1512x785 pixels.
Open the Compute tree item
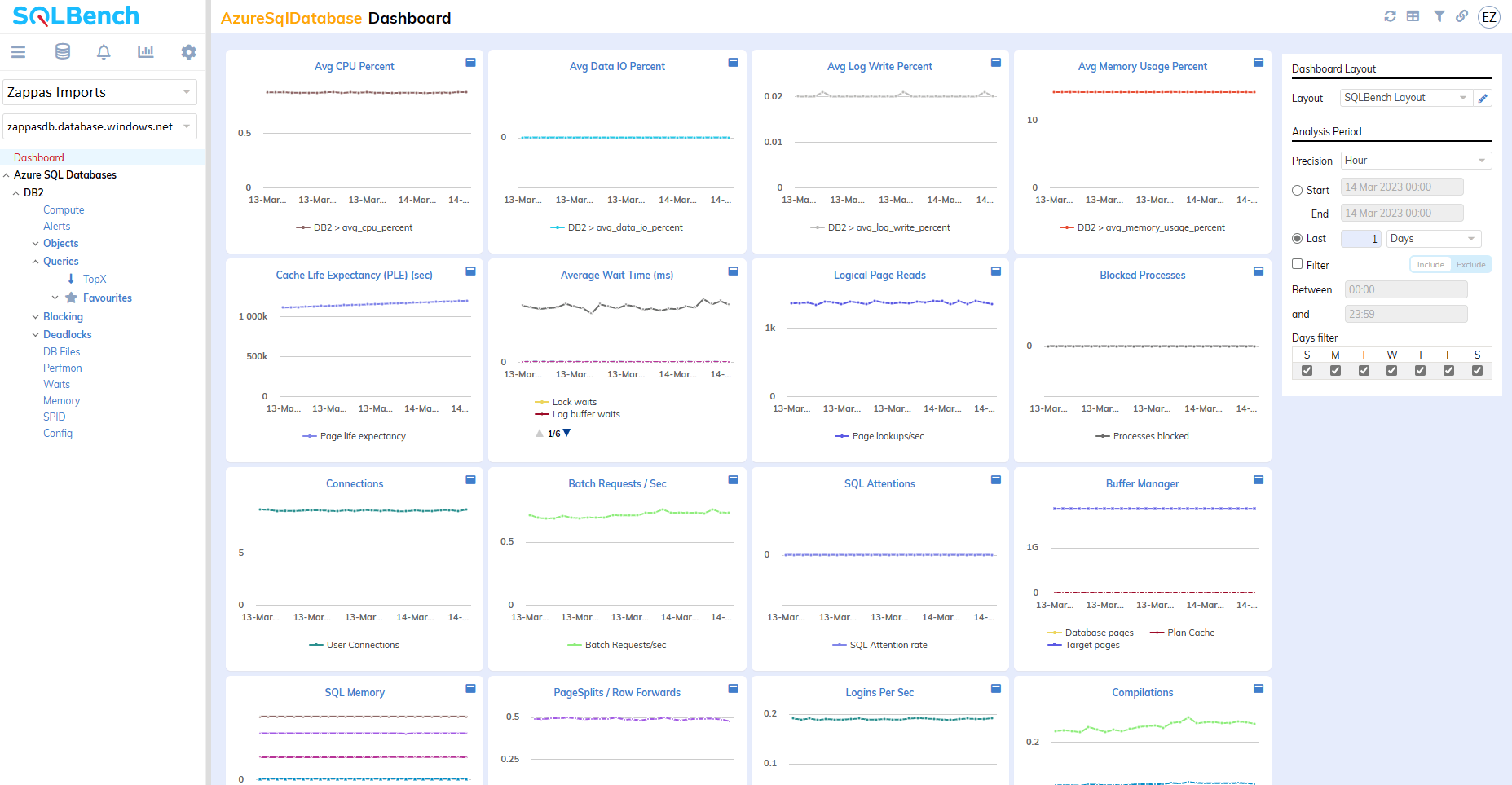tap(64, 209)
